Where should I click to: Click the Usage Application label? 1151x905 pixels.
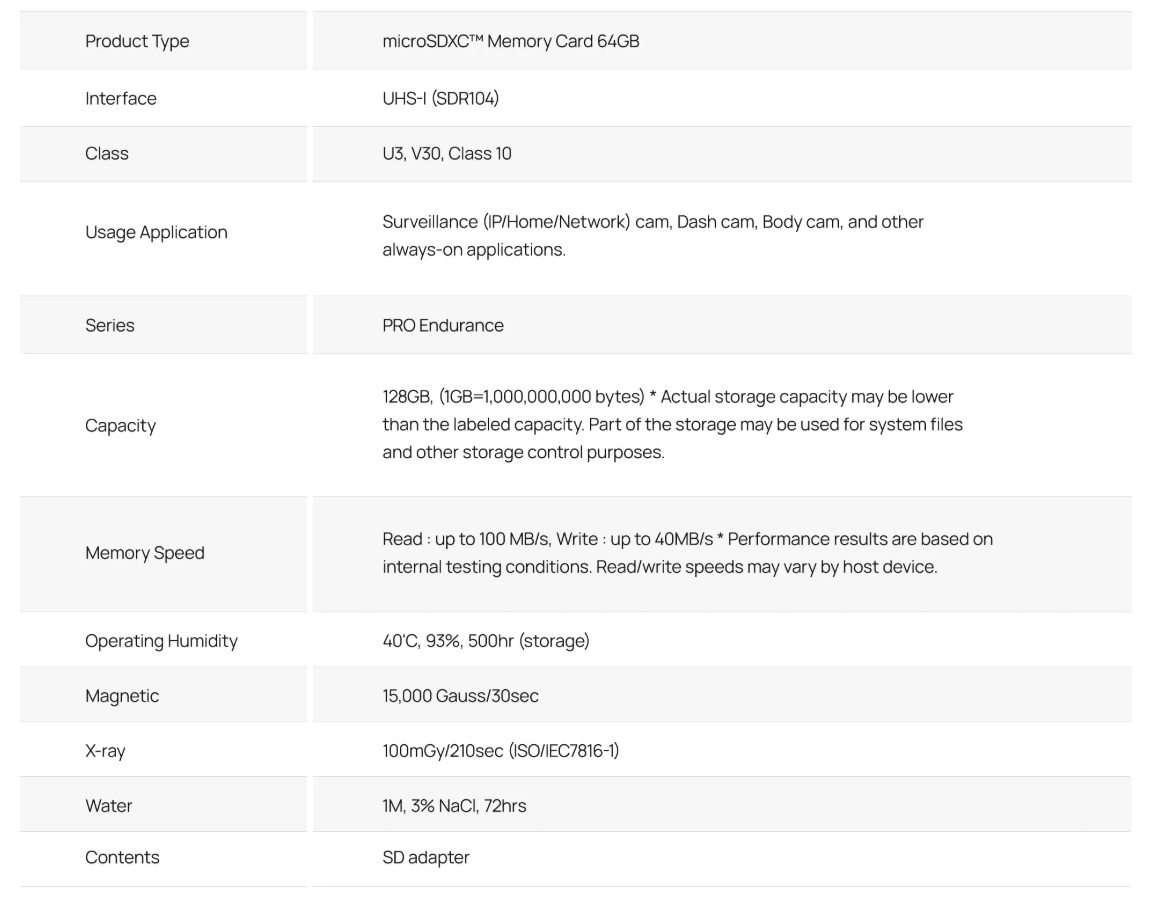[156, 232]
